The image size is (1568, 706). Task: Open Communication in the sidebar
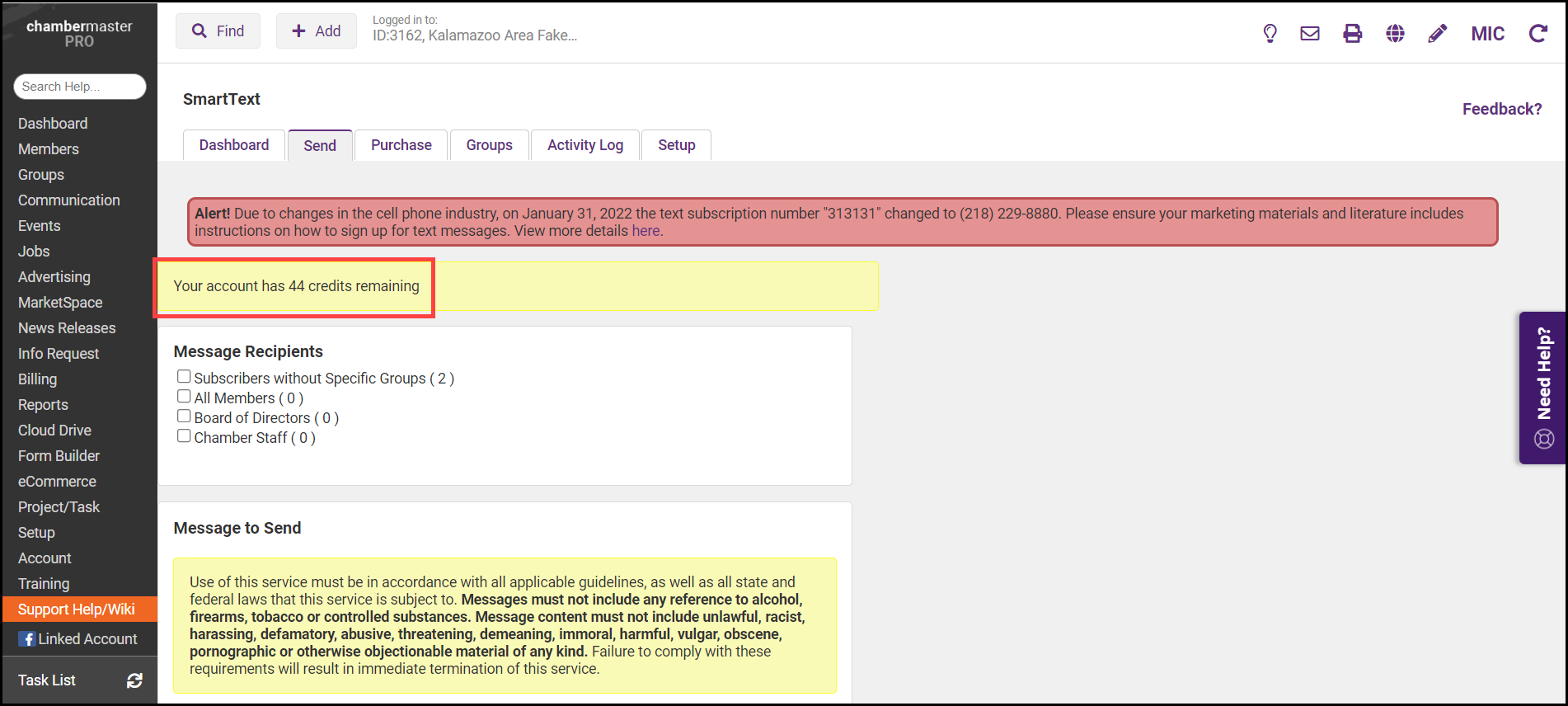pos(69,200)
